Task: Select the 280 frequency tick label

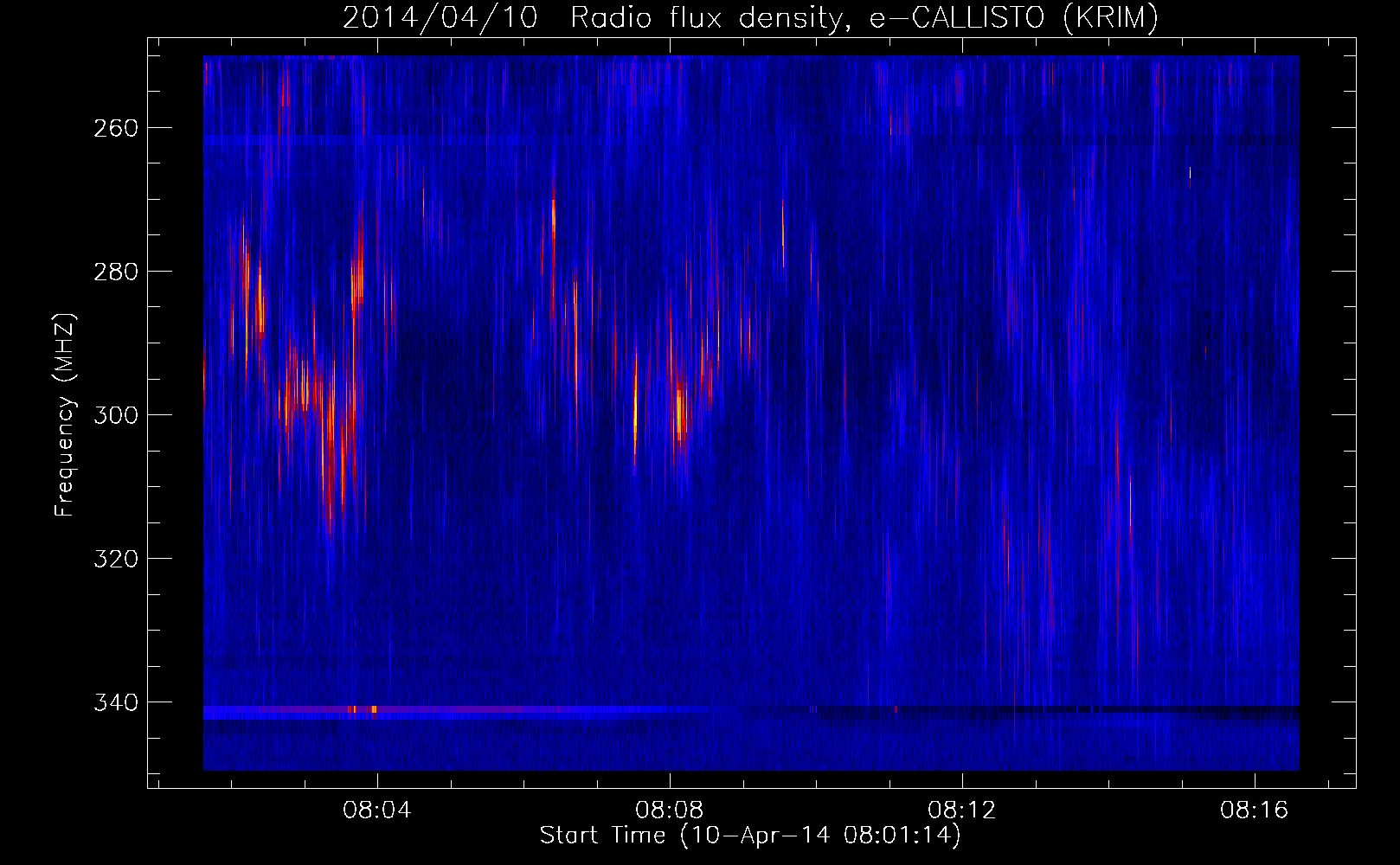Action: (x=115, y=272)
